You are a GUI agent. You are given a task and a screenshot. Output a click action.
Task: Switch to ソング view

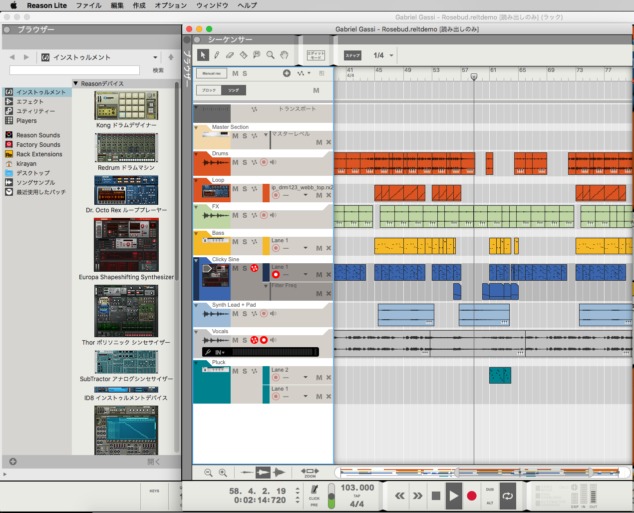[x=233, y=90]
